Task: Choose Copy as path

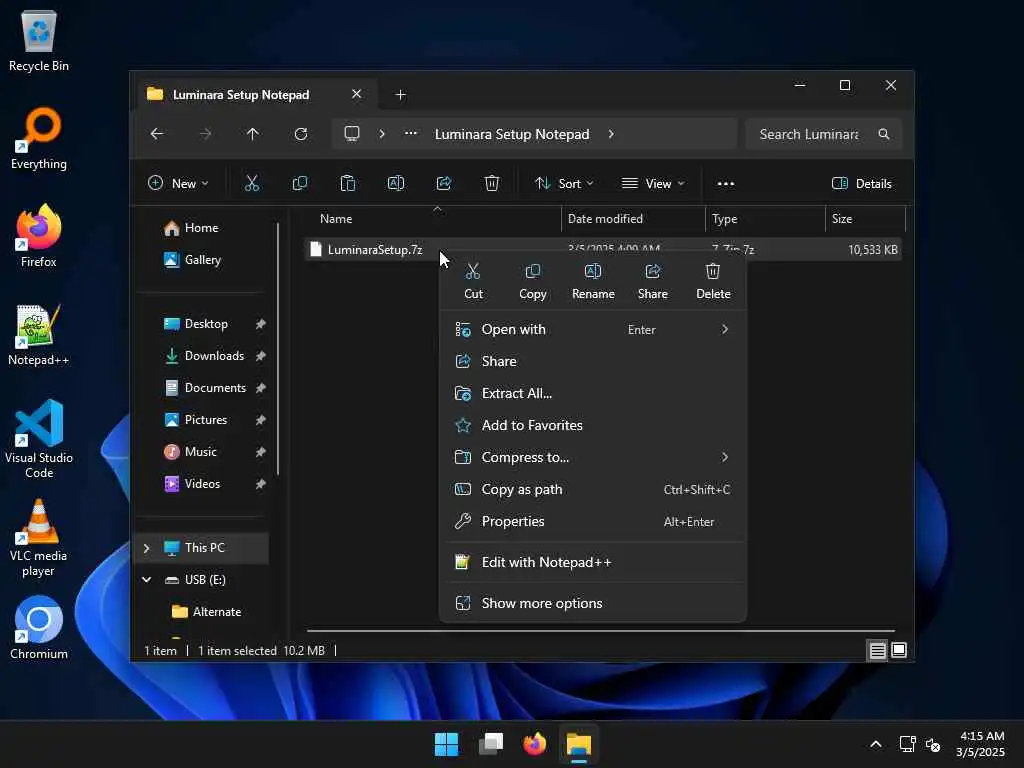Action: (x=593, y=489)
